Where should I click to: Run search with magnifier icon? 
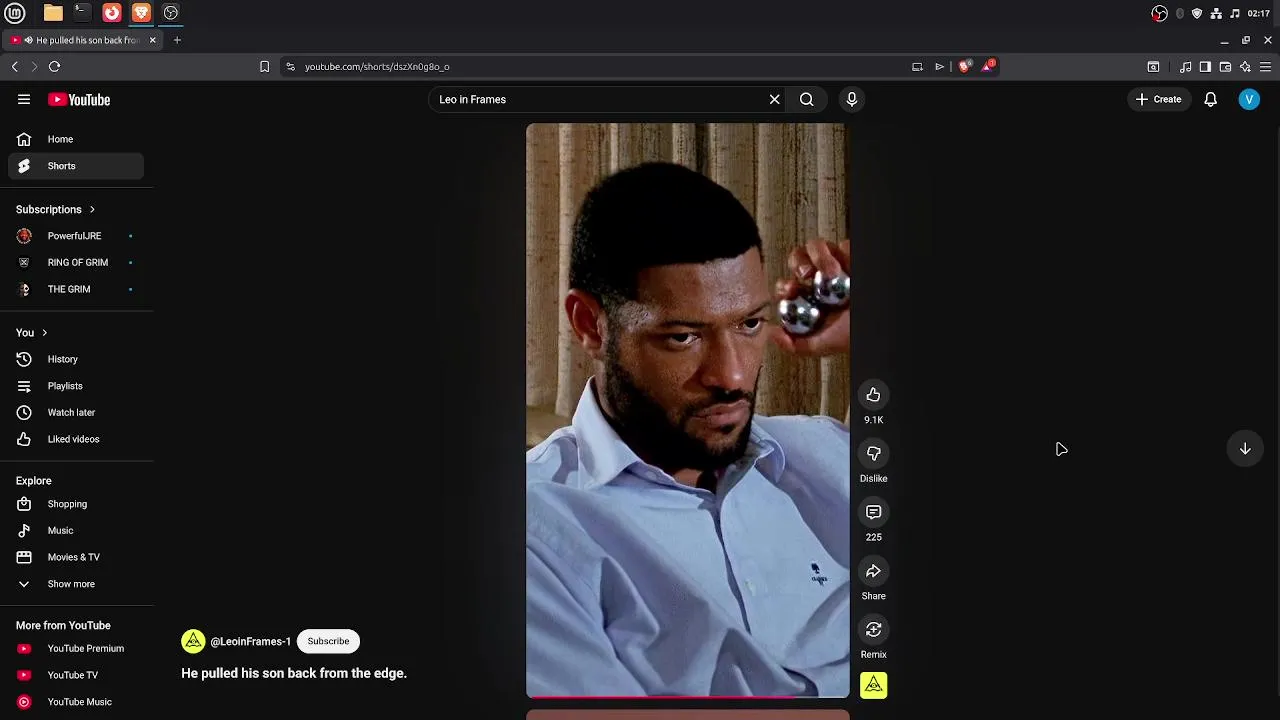[x=806, y=99]
